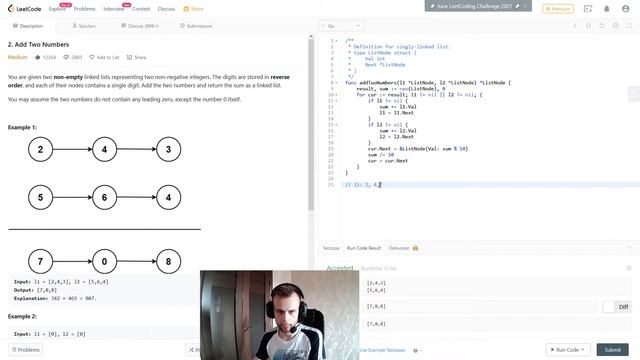Fold code at line 1 arrow

click(x=336, y=41)
